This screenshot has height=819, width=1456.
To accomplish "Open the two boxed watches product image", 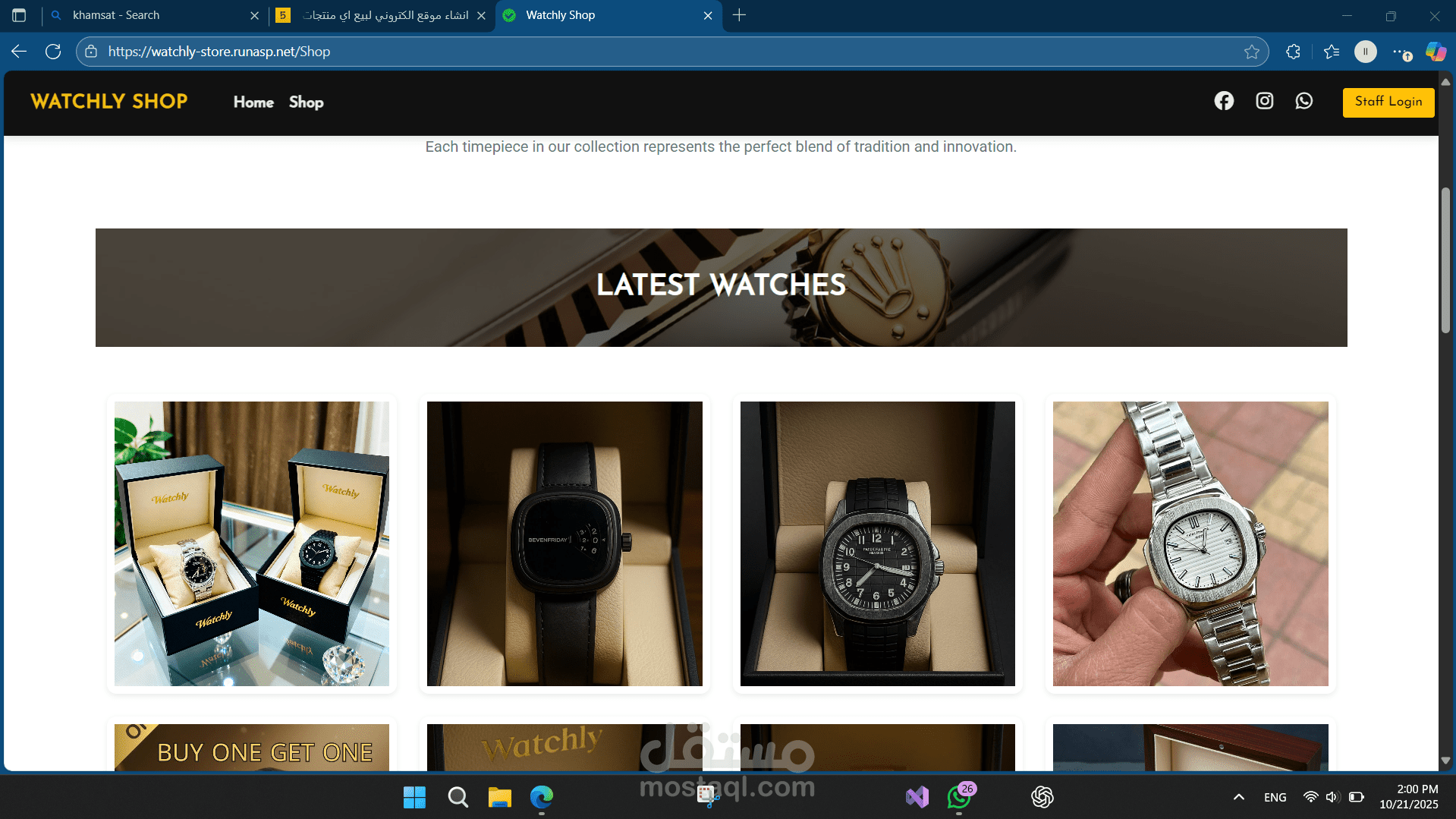I will 252,543.
